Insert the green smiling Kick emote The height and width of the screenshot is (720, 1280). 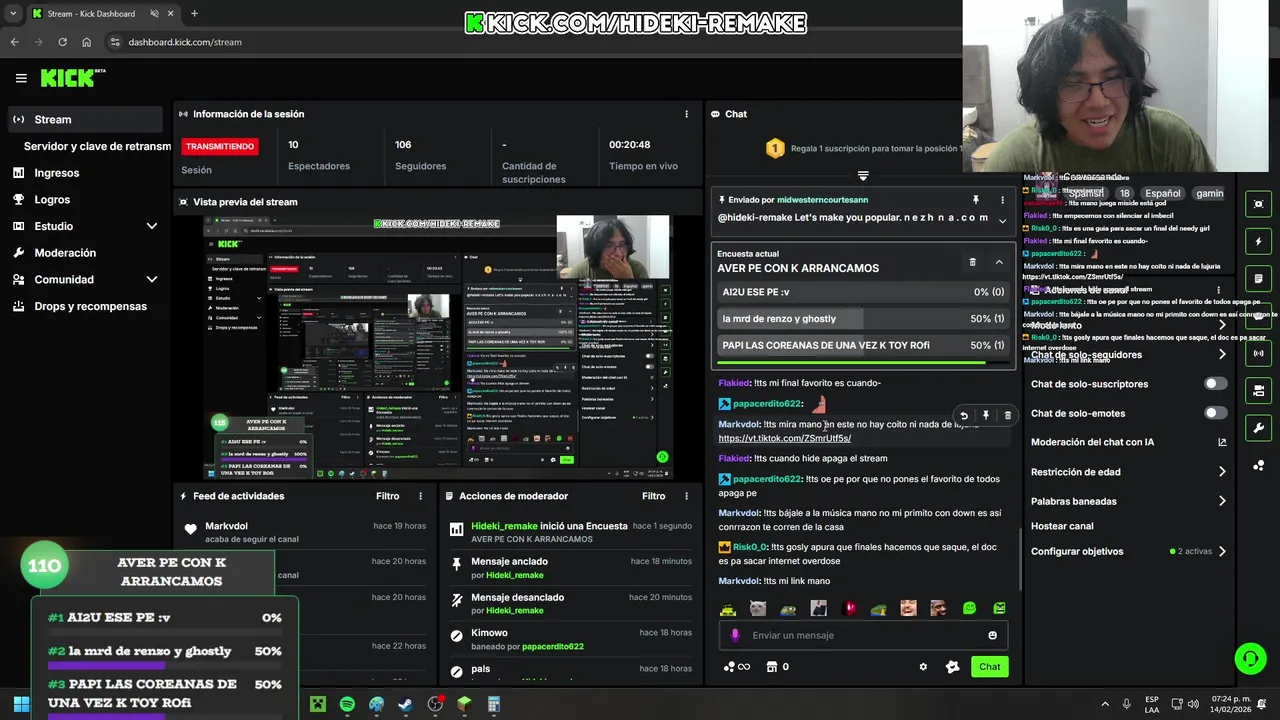click(x=969, y=608)
